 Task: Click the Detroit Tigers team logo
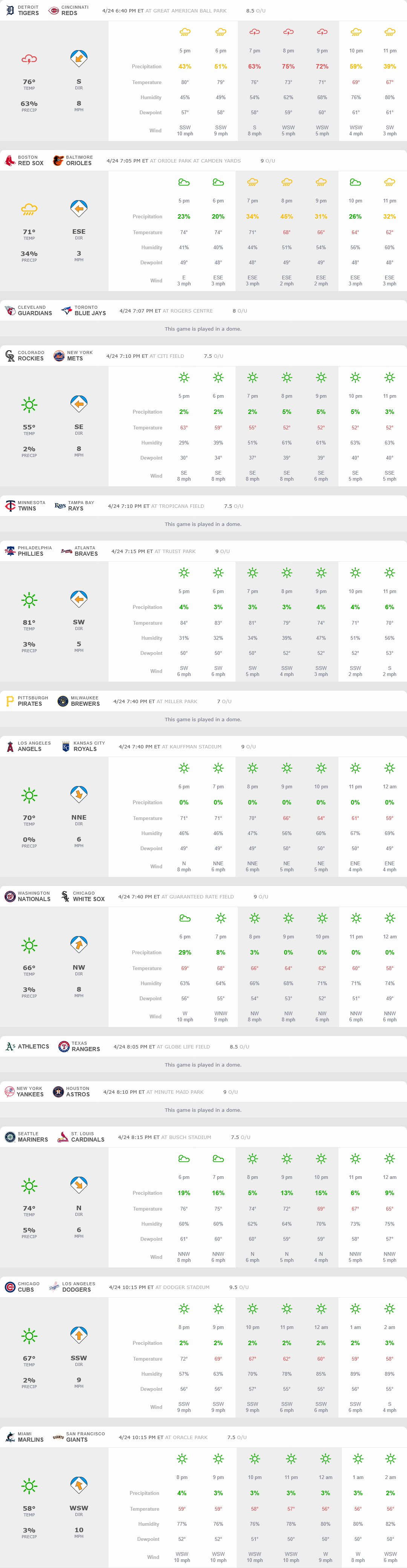(10, 10)
